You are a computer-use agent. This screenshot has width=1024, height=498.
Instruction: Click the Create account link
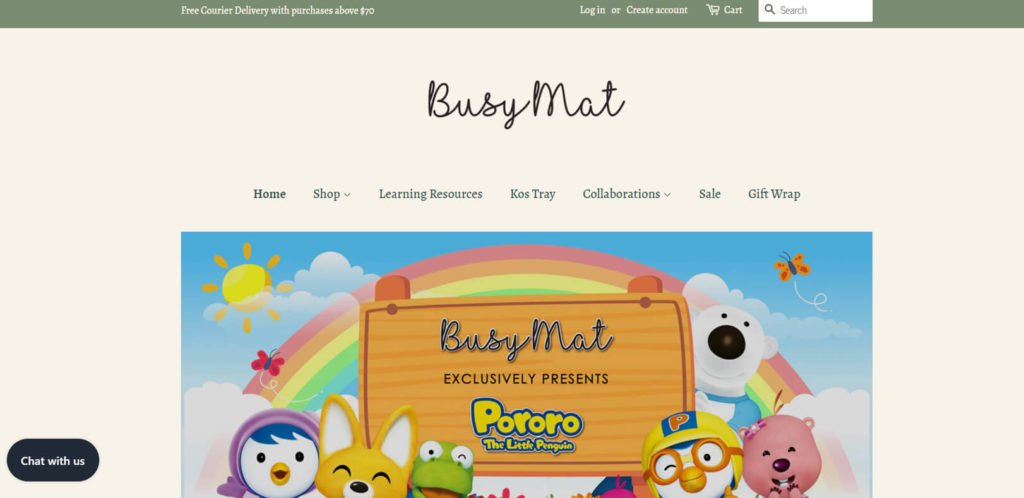click(657, 10)
